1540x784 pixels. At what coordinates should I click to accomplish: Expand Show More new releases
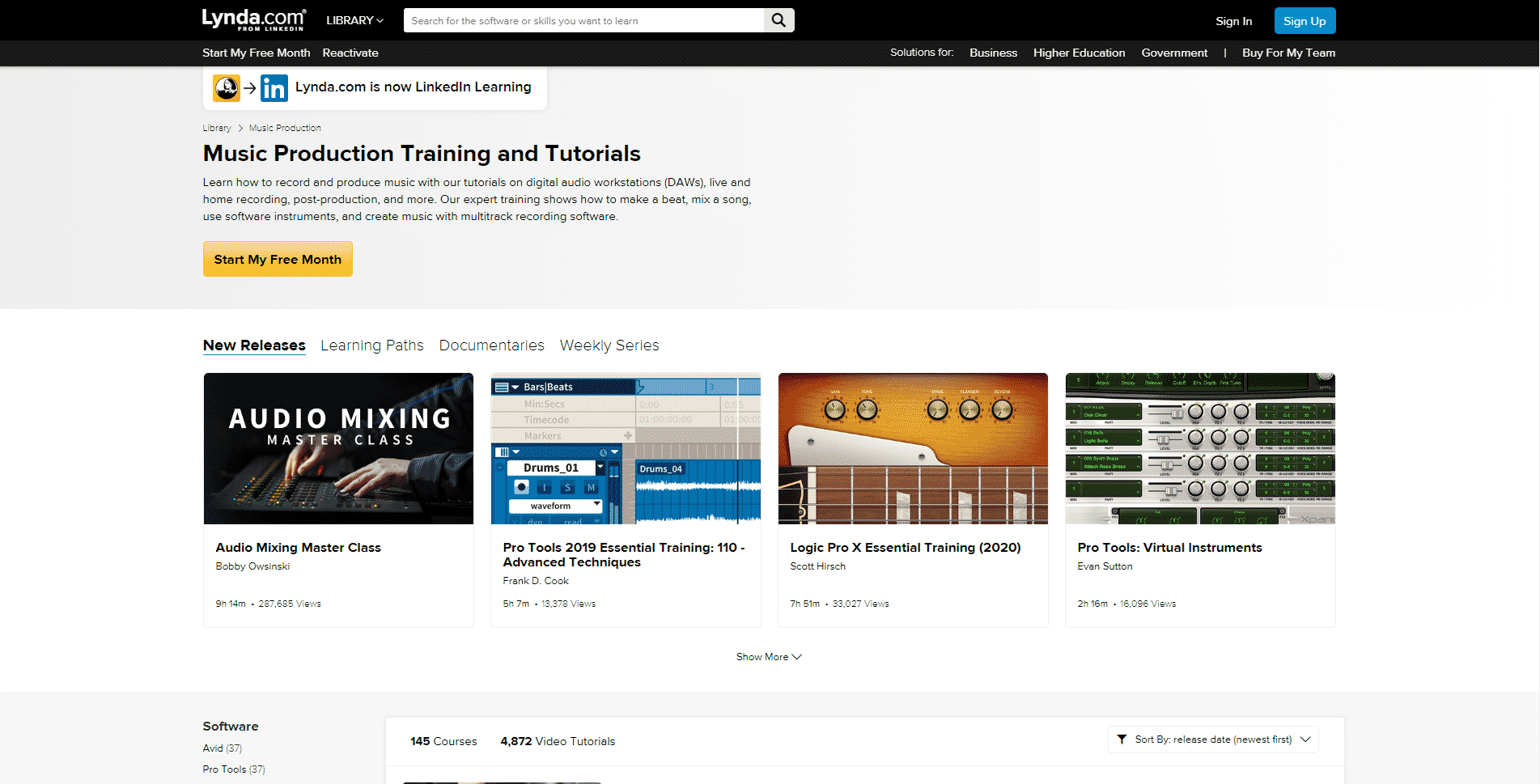769,657
